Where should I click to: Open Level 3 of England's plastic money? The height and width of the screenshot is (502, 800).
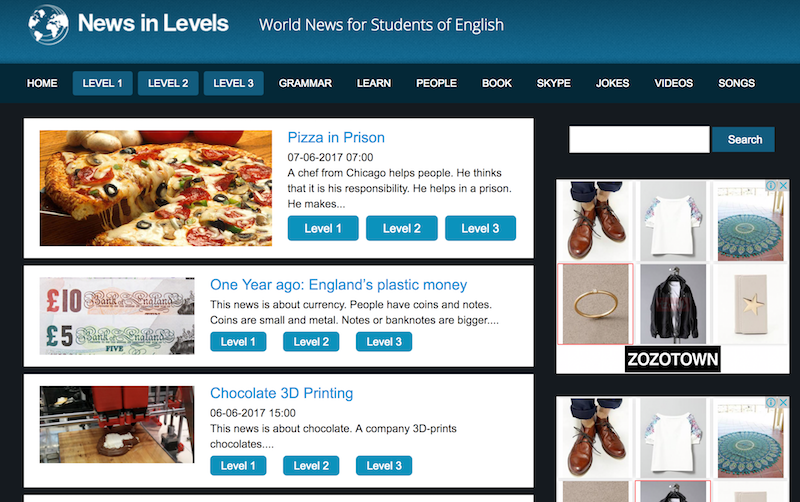coord(384,342)
